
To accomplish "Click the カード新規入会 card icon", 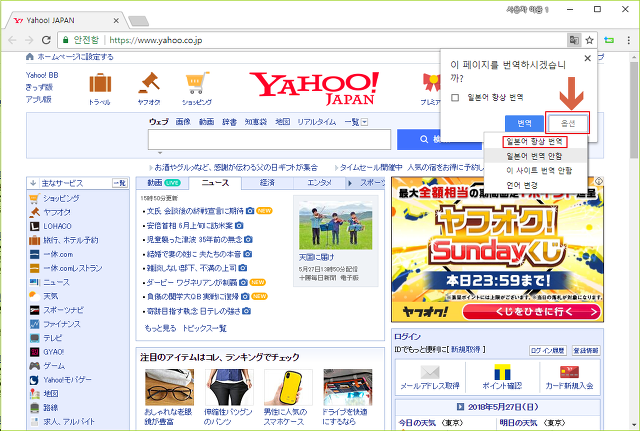I will (569, 372).
